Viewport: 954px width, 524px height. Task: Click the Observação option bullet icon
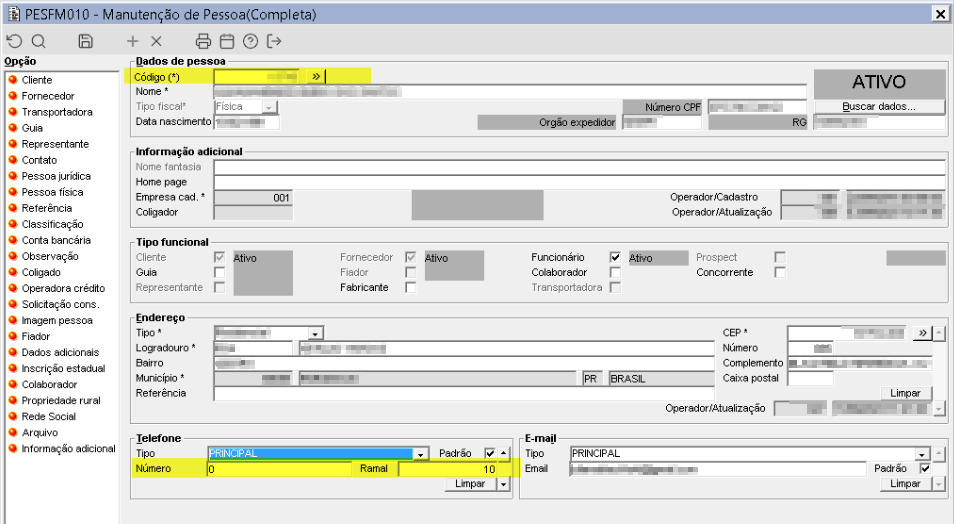click(13, 256)
